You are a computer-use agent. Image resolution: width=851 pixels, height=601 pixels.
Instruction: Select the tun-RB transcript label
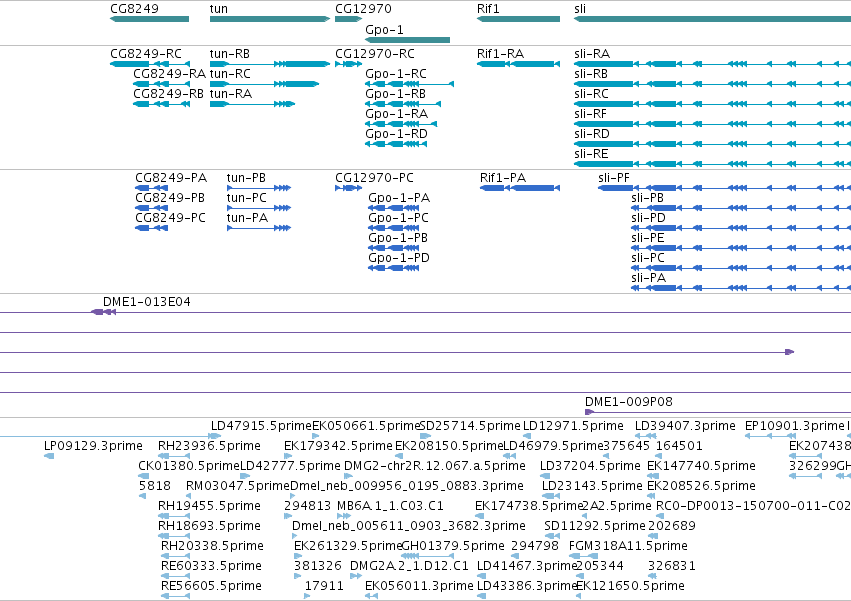point(230,54)
